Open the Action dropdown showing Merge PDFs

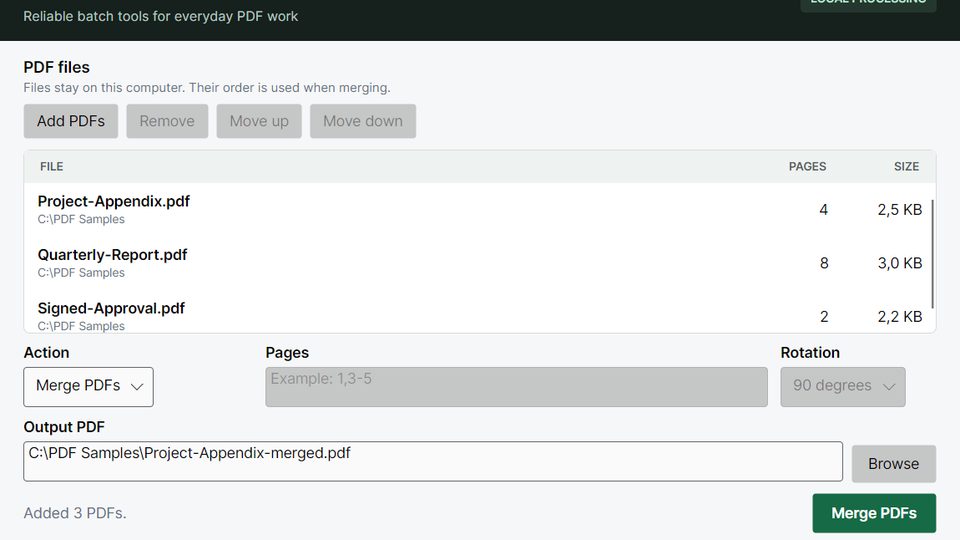(89, 387)
